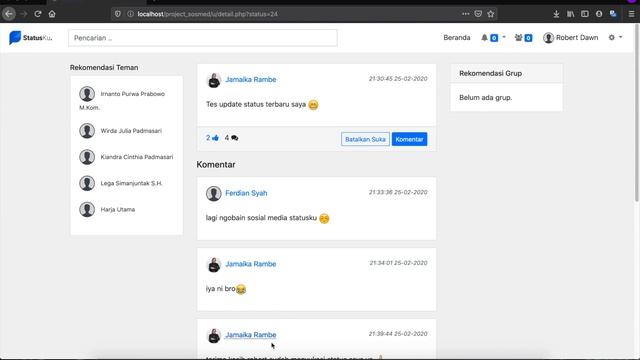Click text 'Belum ada grup.'
Image resolution: width=640 pixels, height=360 pixels.
pos(485,98)
